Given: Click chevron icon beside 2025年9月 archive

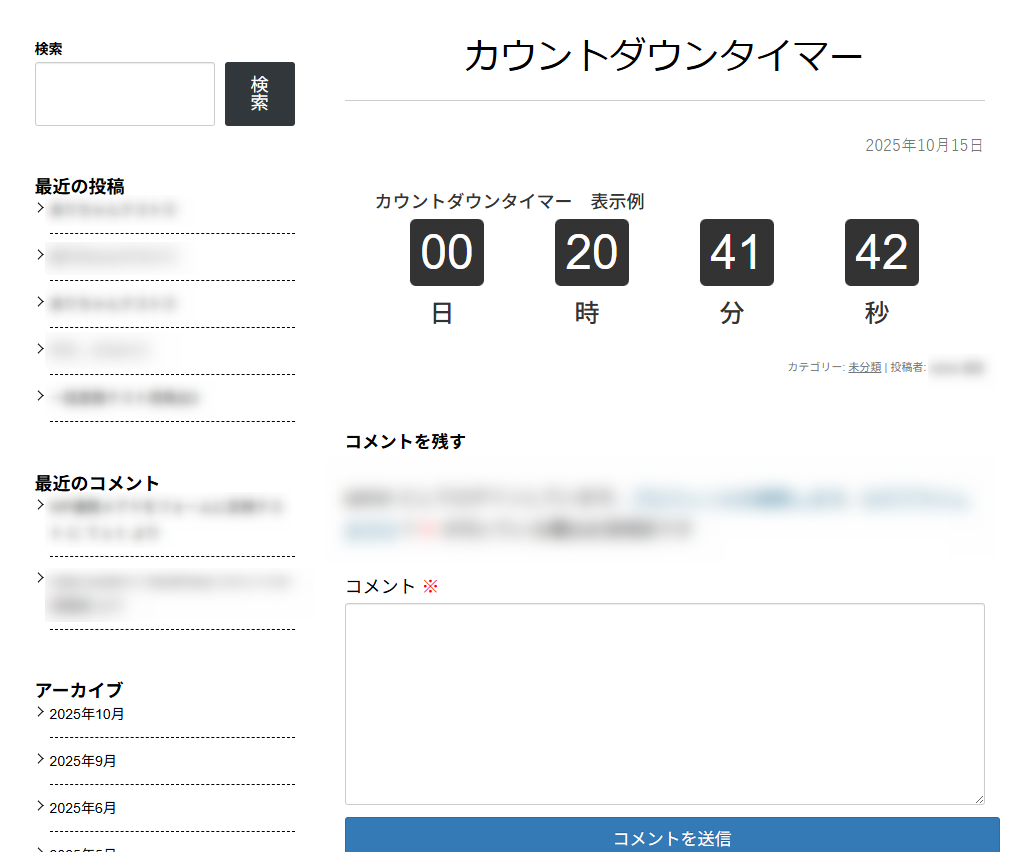Looking at the screenshot, I should point(40,759).
